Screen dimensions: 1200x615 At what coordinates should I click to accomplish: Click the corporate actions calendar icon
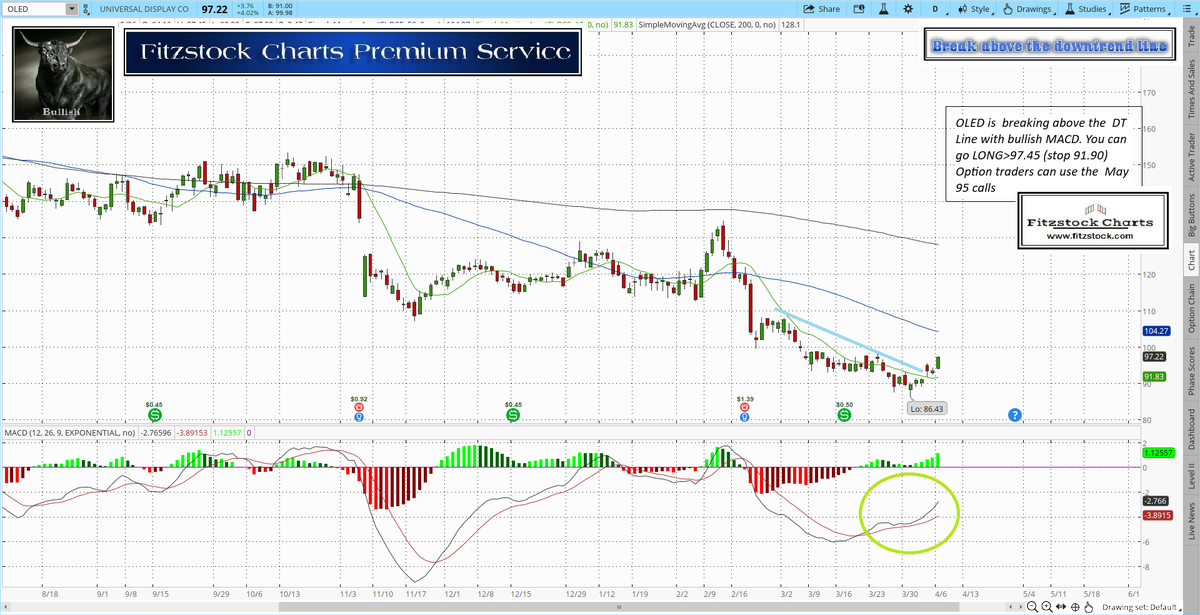[858, 9]
